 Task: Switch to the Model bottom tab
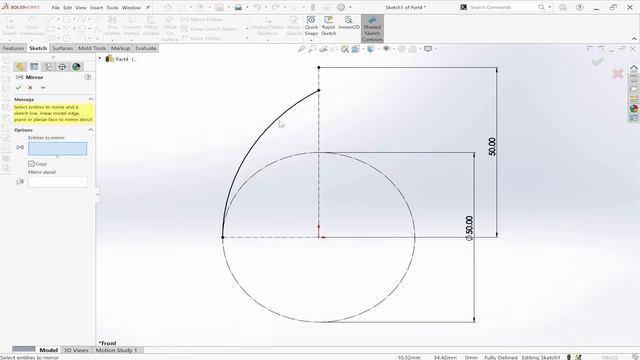click(48, 350)
